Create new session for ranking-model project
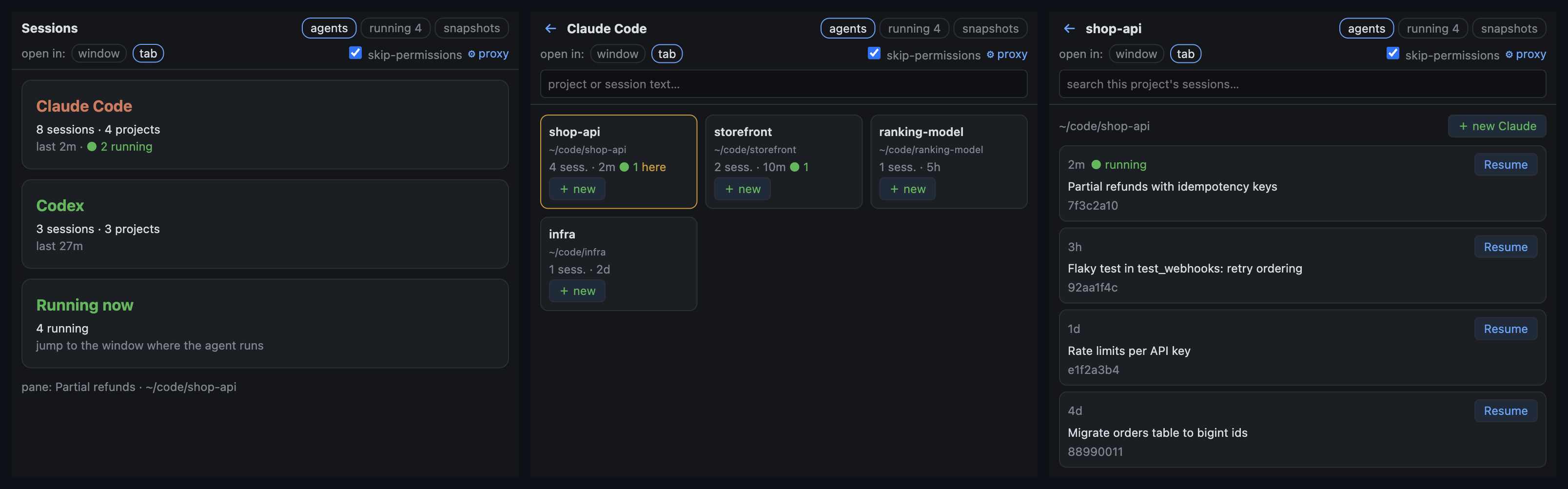This screenshot has height=489, width=1568. (x=907, y=189)
